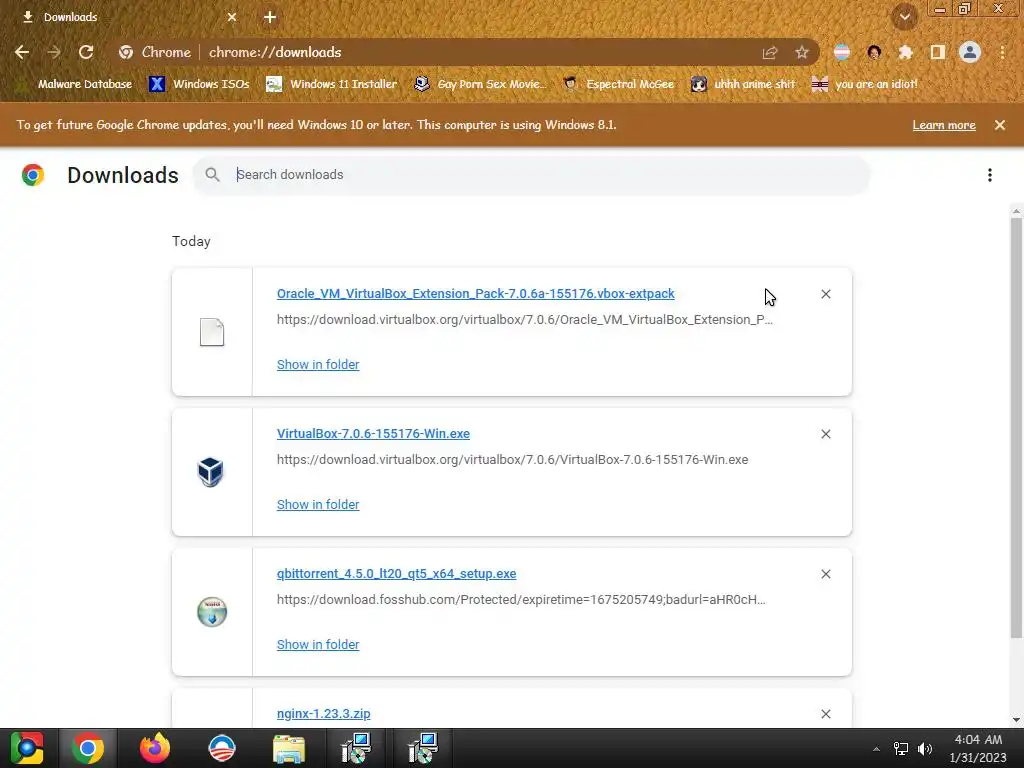Open the Start button in taskbar
Screen dimensions: 1024x768
pyautogui.click(x=27, y=748)
